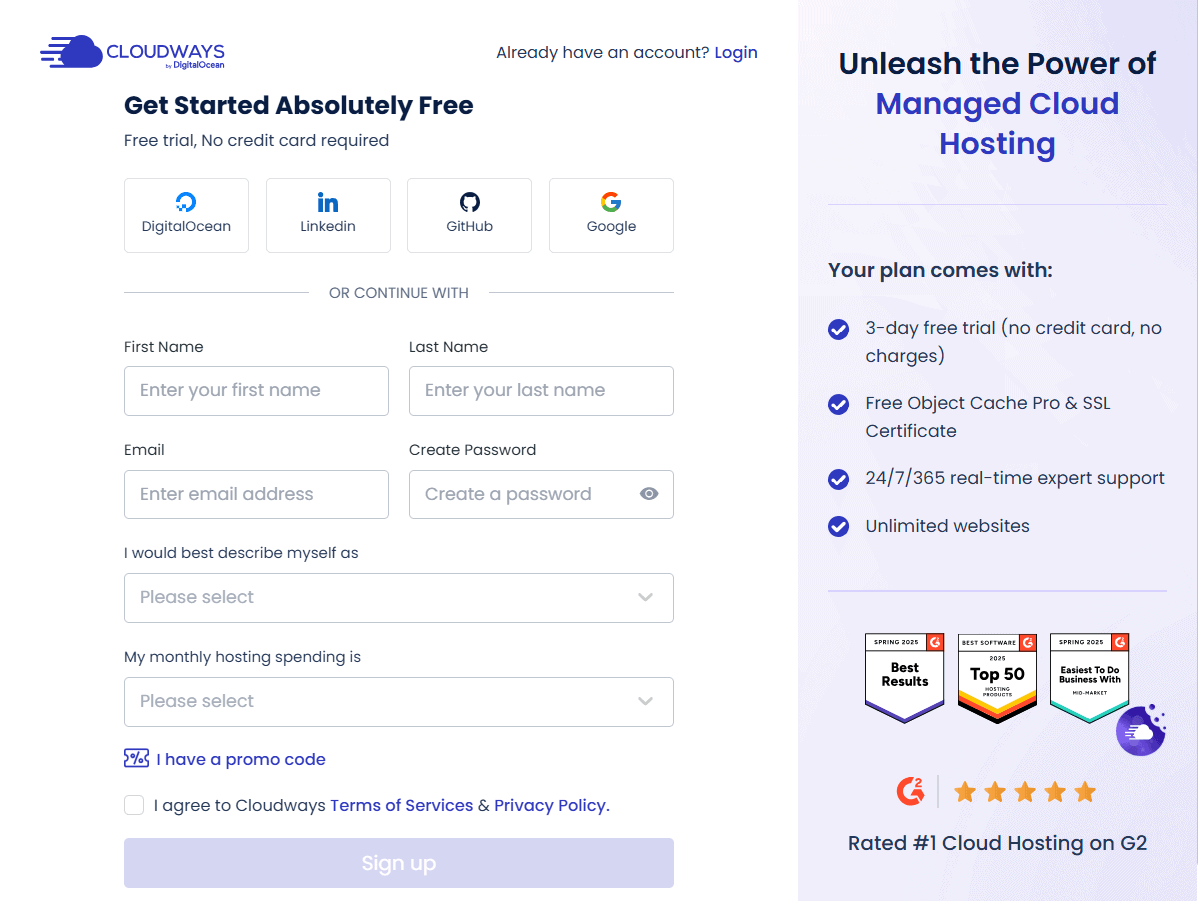Open the Terms of Services link

pyautogui.click(x=401, y=805)
